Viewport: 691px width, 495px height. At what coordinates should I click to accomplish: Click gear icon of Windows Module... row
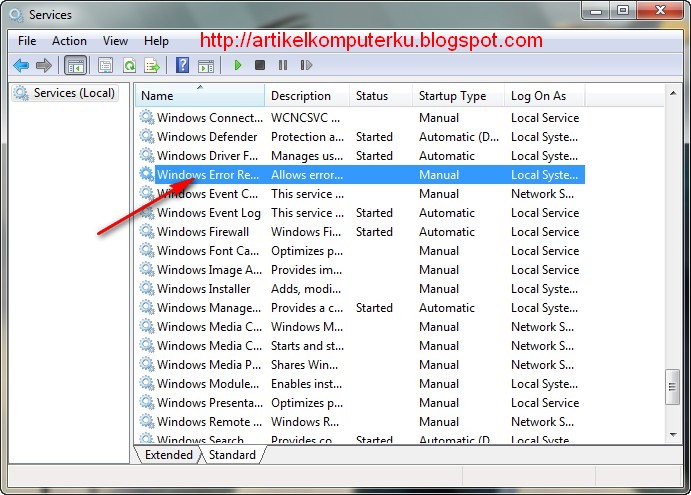tap(147, 383)
